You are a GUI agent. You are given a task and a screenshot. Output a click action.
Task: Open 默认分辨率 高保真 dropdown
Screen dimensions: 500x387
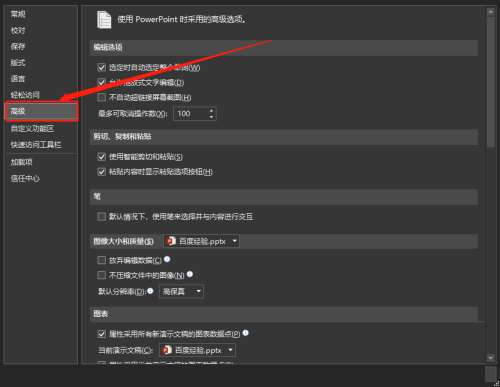(181, 291)
